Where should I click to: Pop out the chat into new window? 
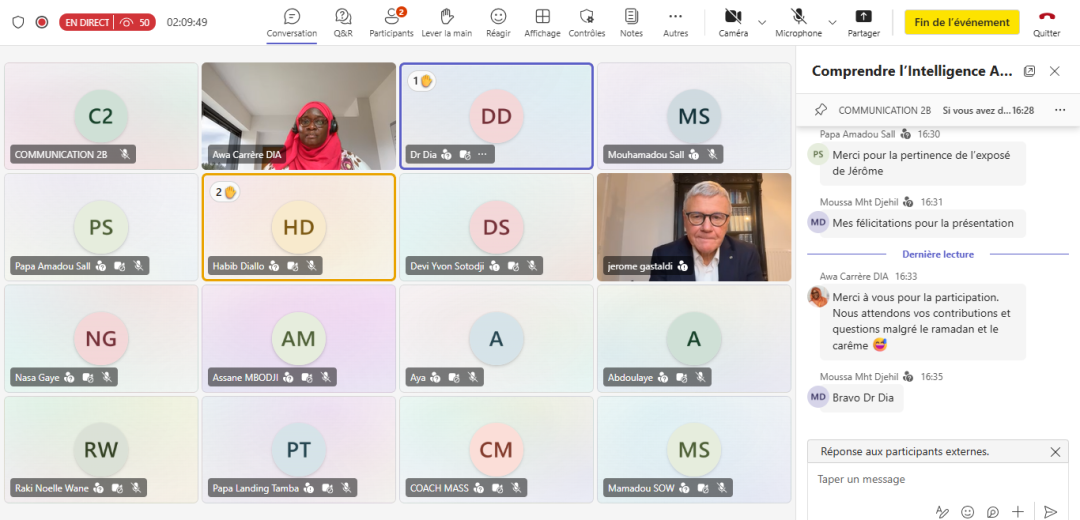(1030, 71)
